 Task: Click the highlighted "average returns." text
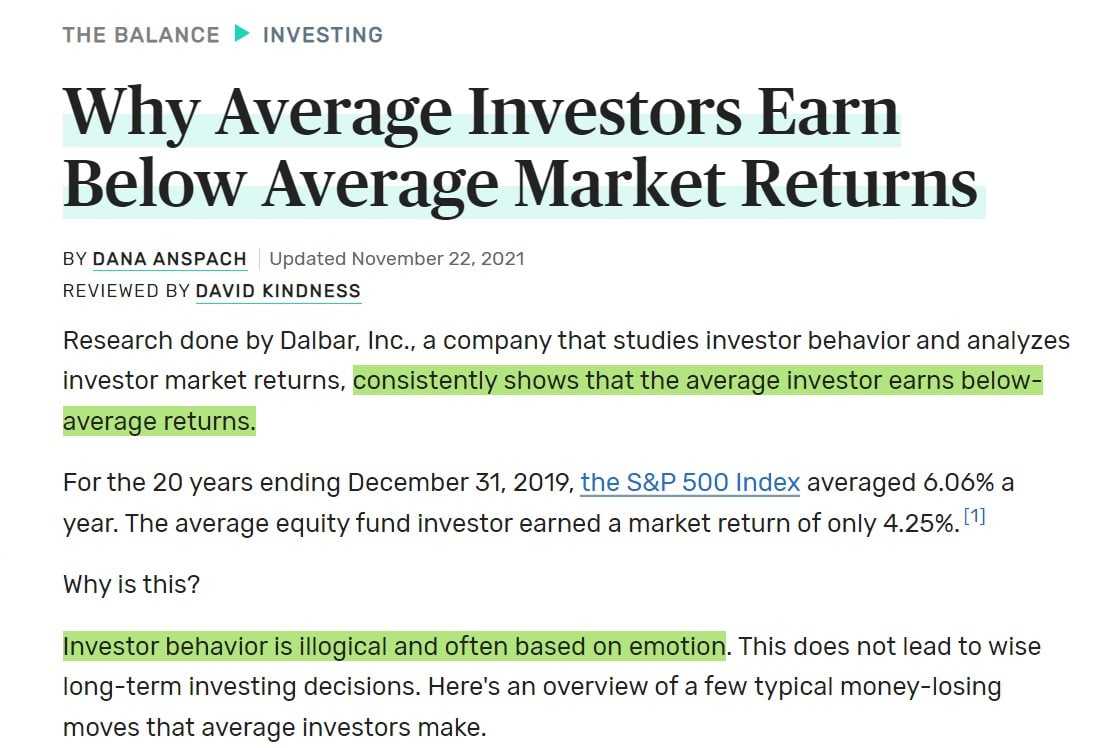(159, 421)
